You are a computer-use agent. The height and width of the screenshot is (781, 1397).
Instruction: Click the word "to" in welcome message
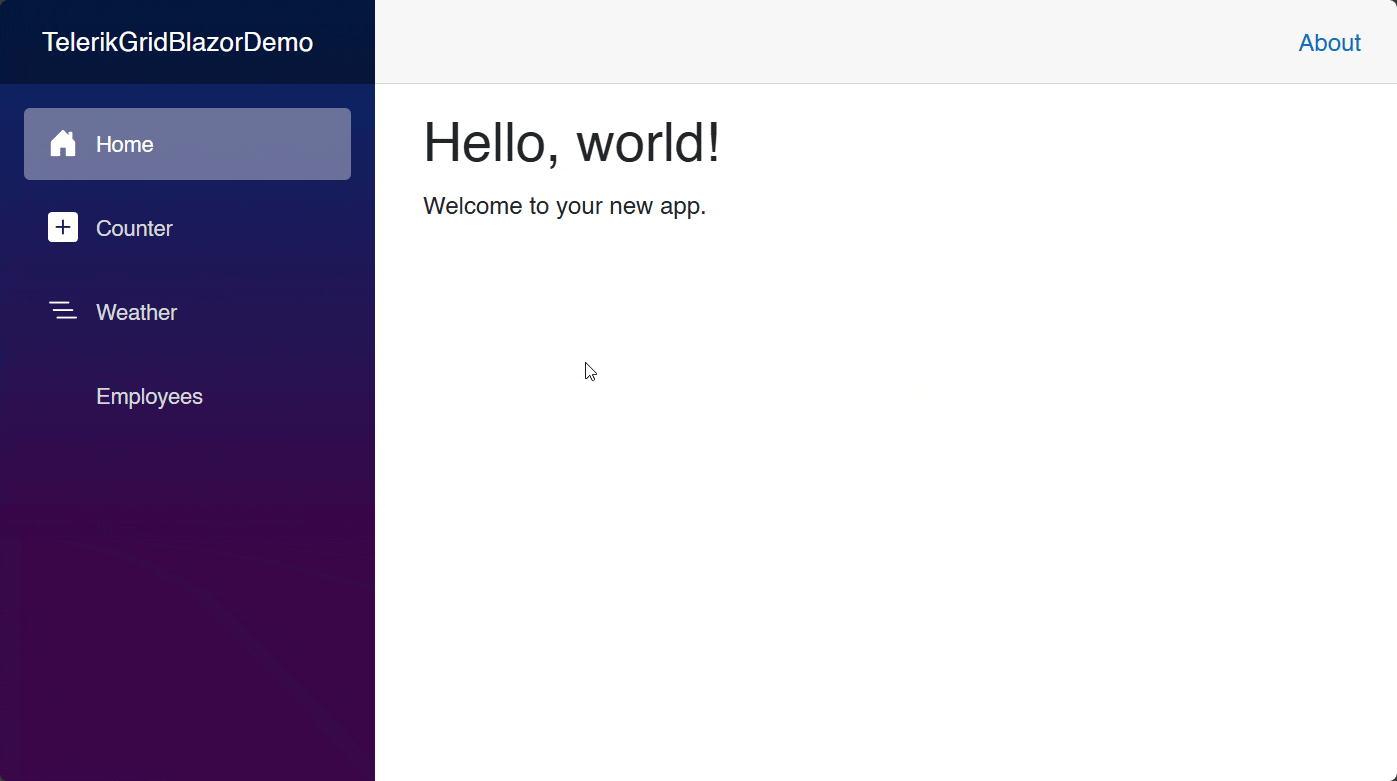[539, 206]
